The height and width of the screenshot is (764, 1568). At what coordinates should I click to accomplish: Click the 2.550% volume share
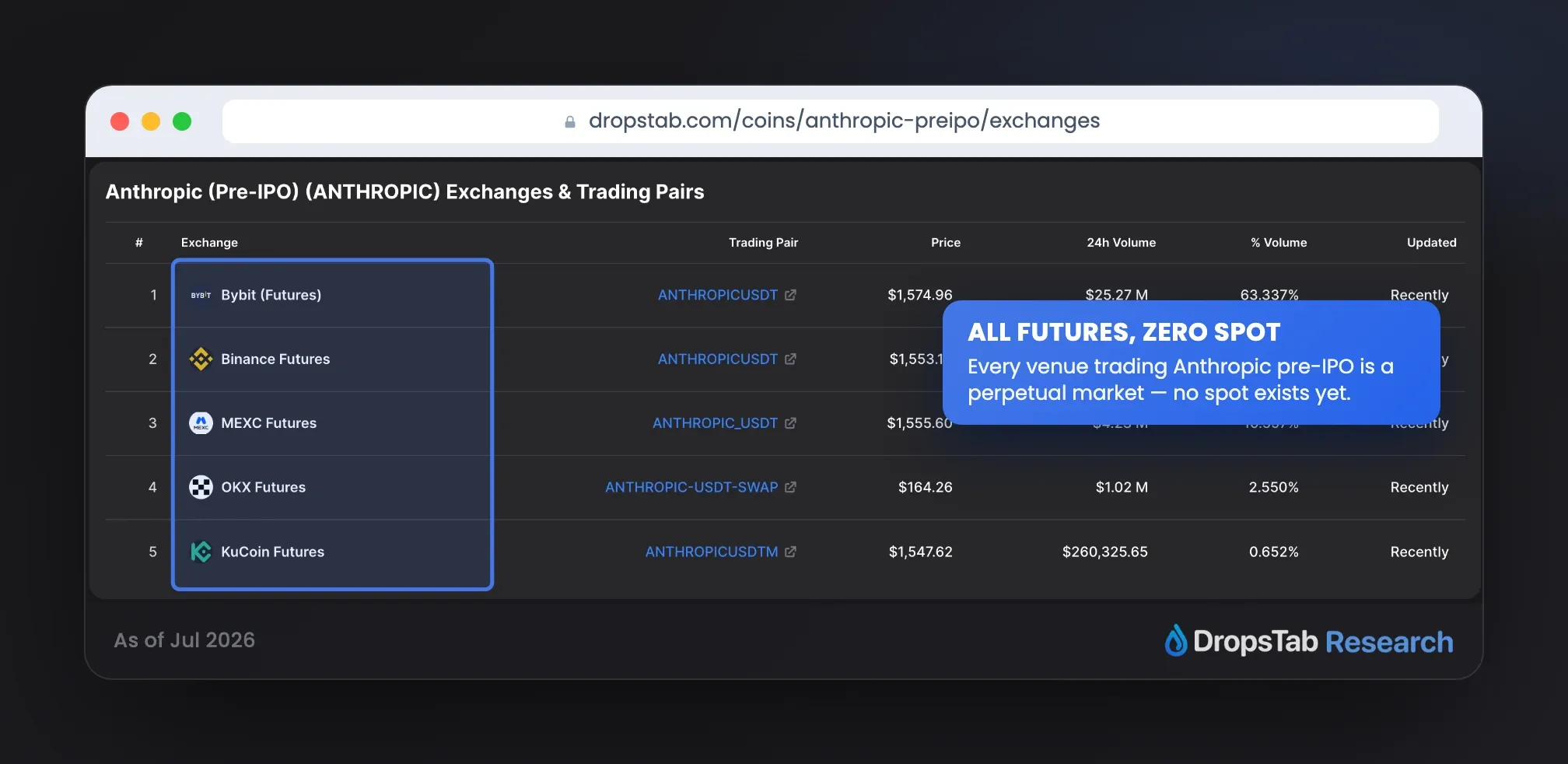1273,487
